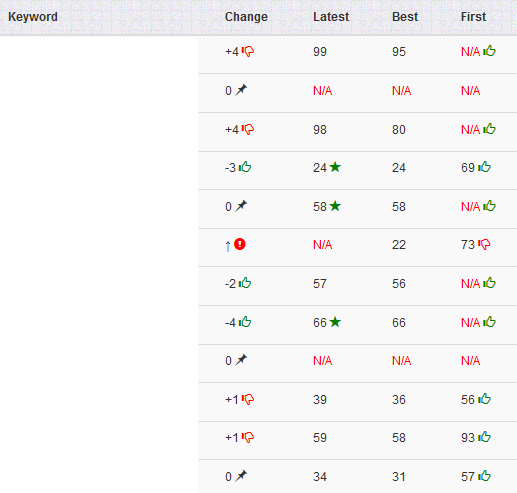517x493 pixels.
Task: Click red thumbs-down next to First 73
Action: coord(484,244)
